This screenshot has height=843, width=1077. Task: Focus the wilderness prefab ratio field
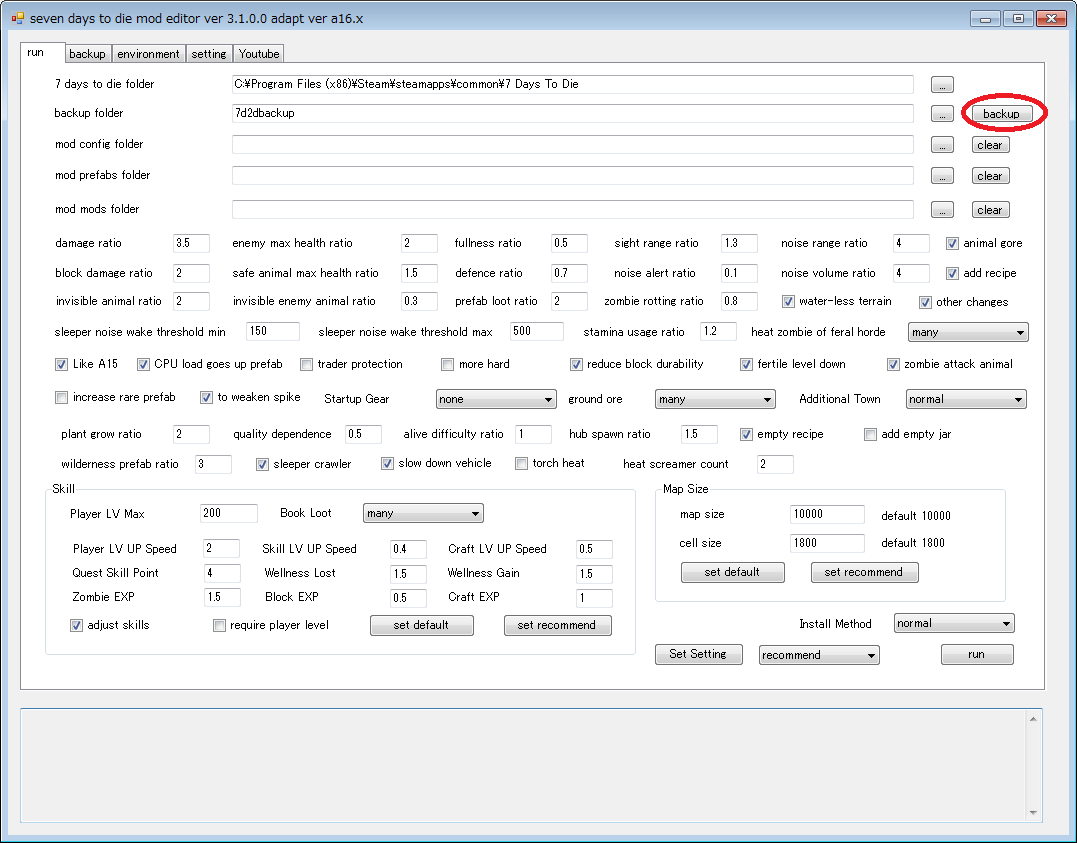click(x=213, y=464)
